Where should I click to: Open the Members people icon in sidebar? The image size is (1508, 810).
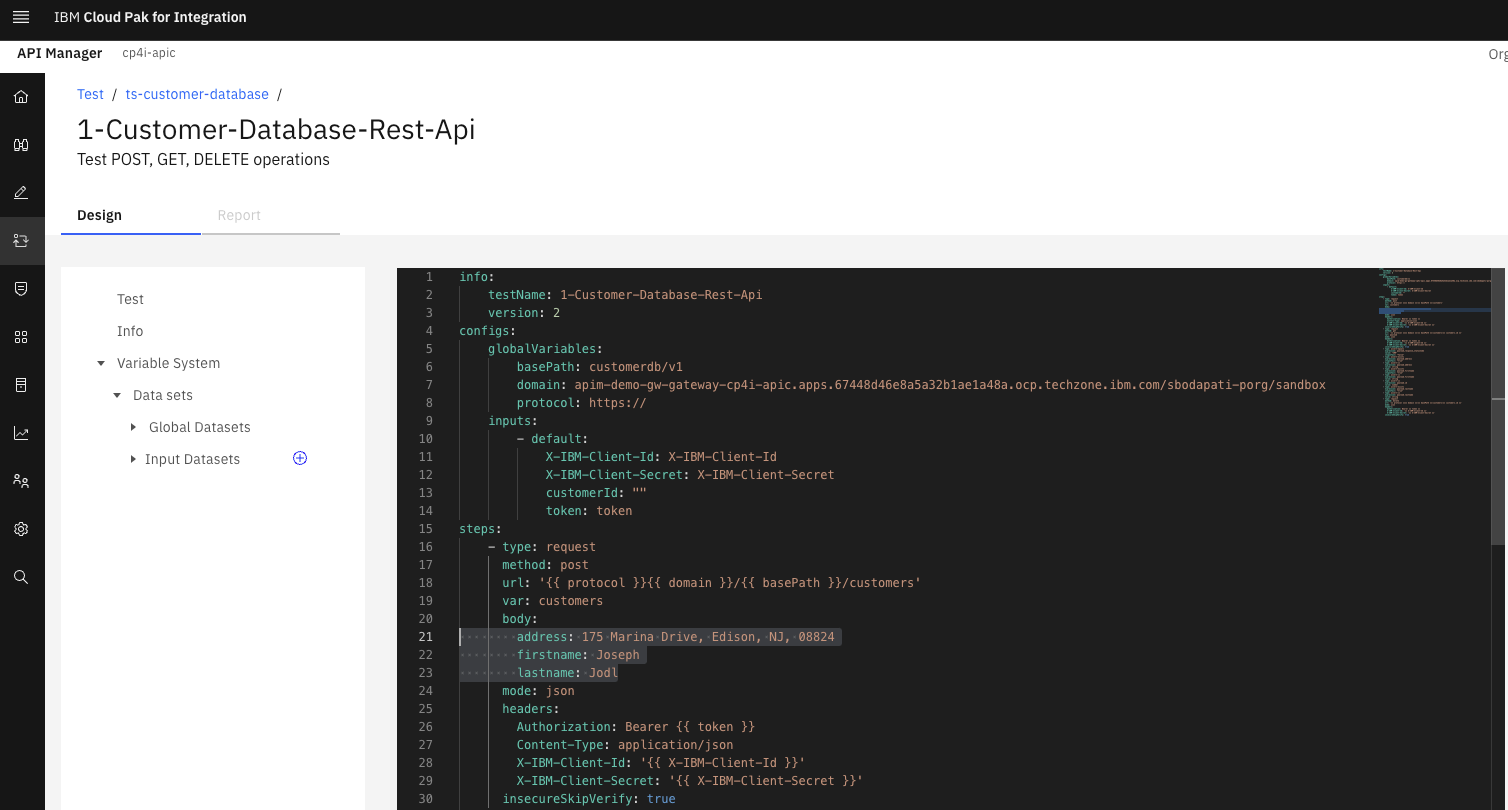point(21,481)
